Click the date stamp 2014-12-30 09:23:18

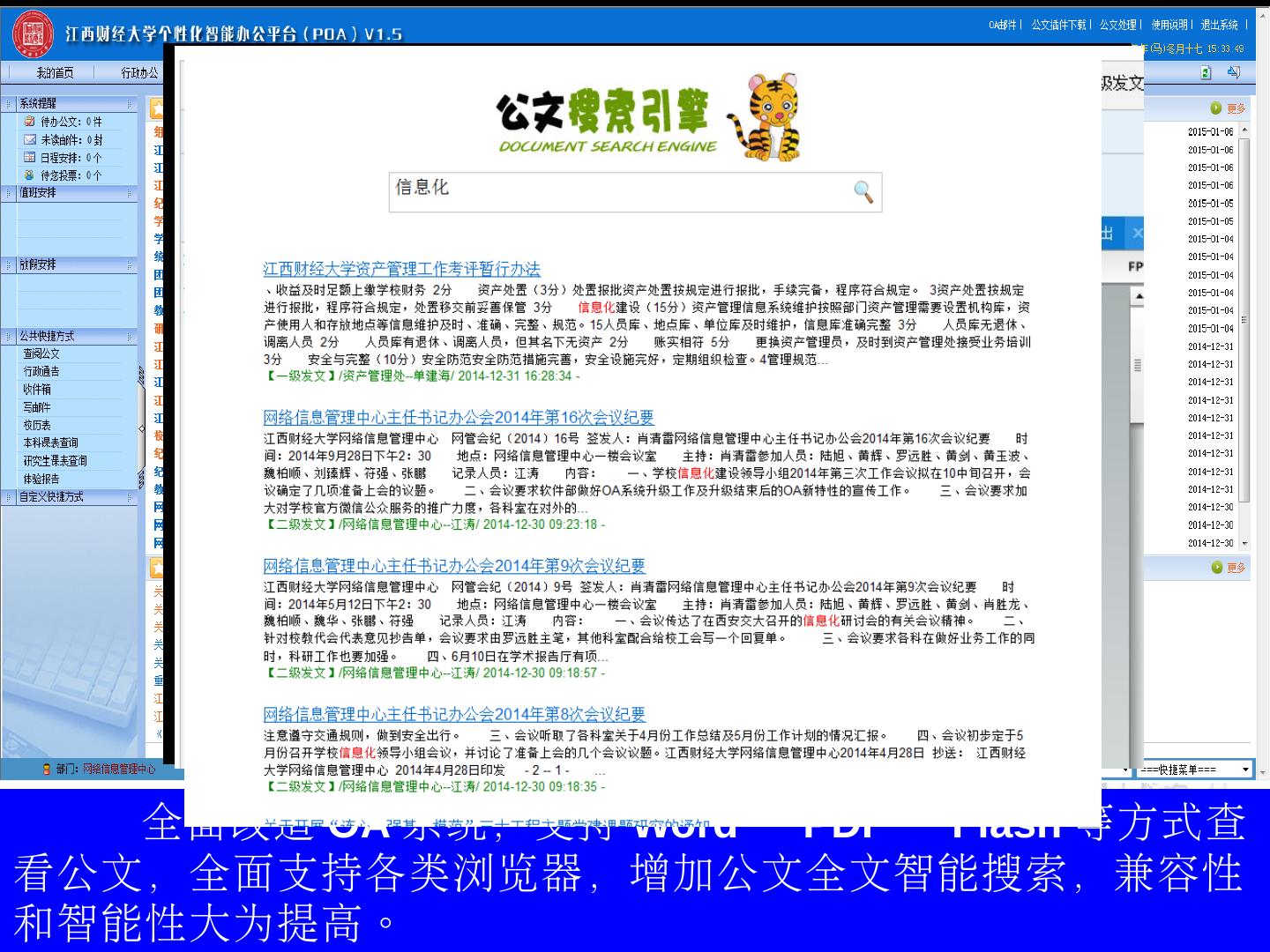click(540, 524)
